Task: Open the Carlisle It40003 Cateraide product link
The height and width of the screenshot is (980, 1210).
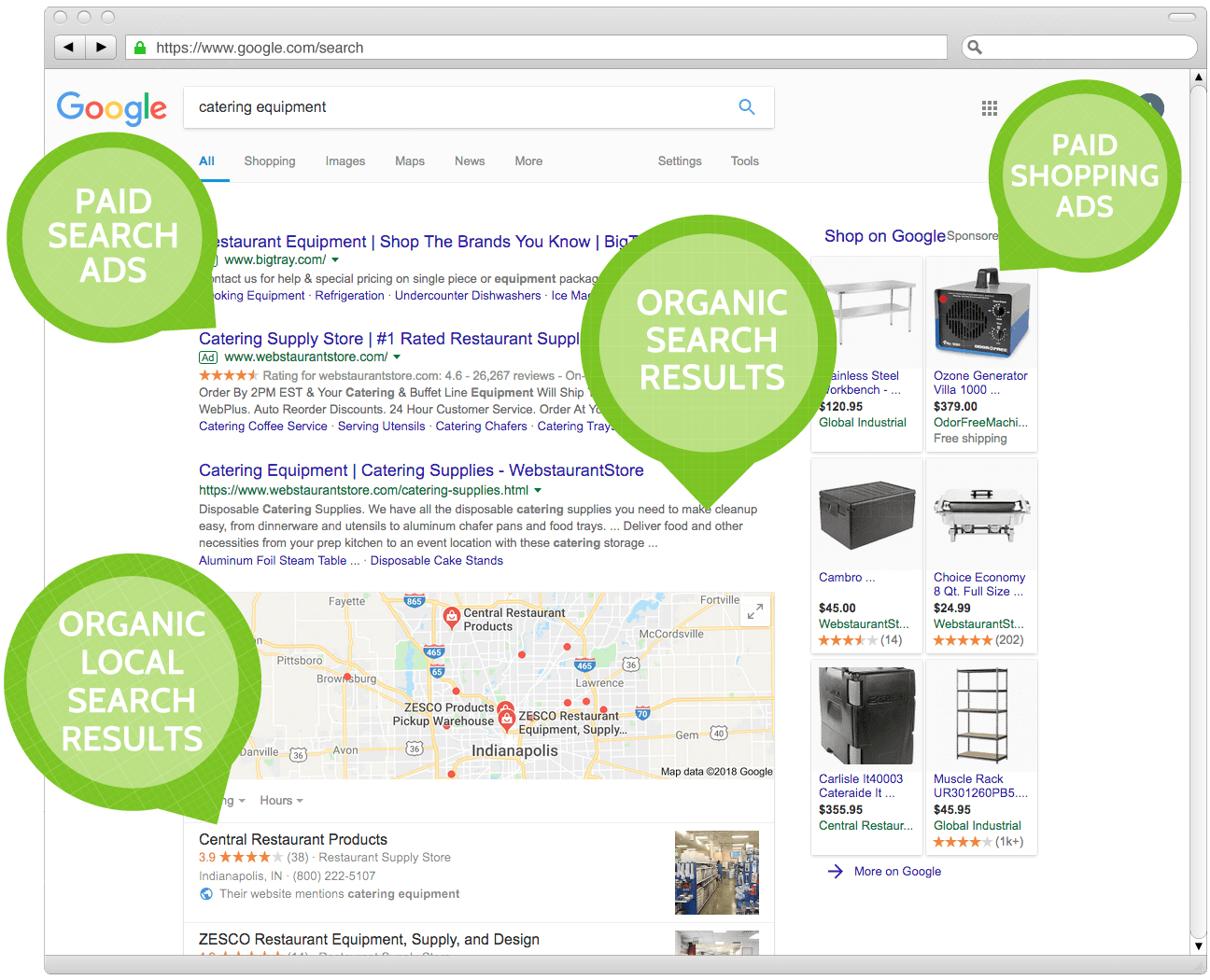Action: tap(861, 786)
